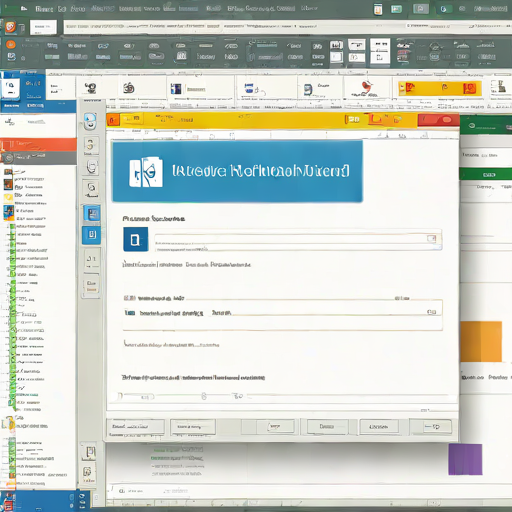This screenshot has width=512, height=512.
Task: Click the circular arrow icon in the top title bar
Action: [444, 9]
